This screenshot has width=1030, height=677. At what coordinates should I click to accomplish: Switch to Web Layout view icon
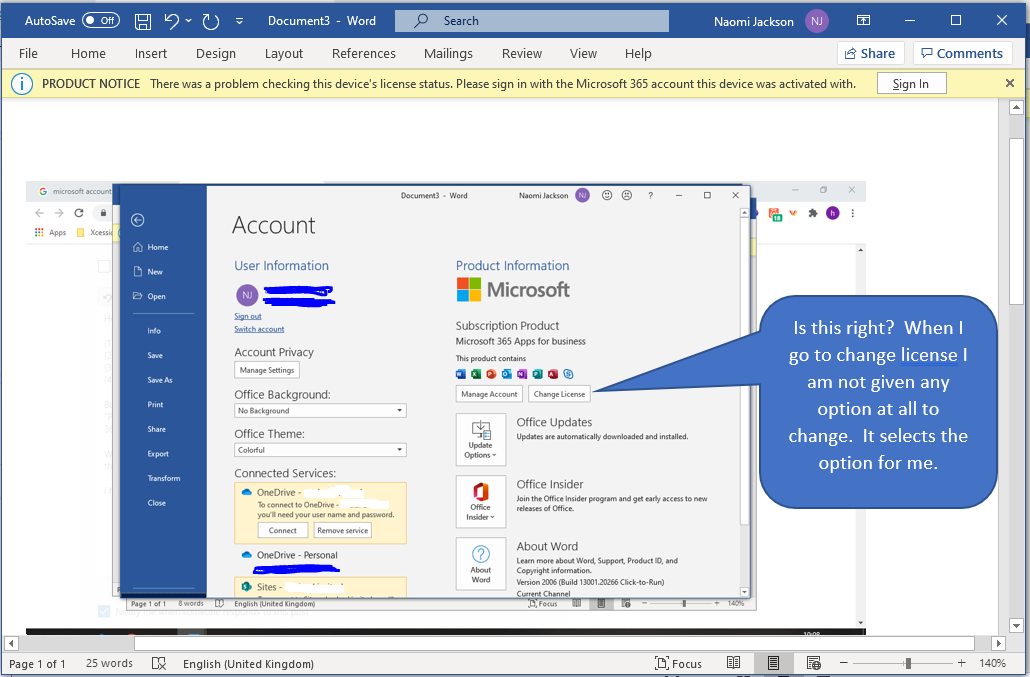point(813,663)
